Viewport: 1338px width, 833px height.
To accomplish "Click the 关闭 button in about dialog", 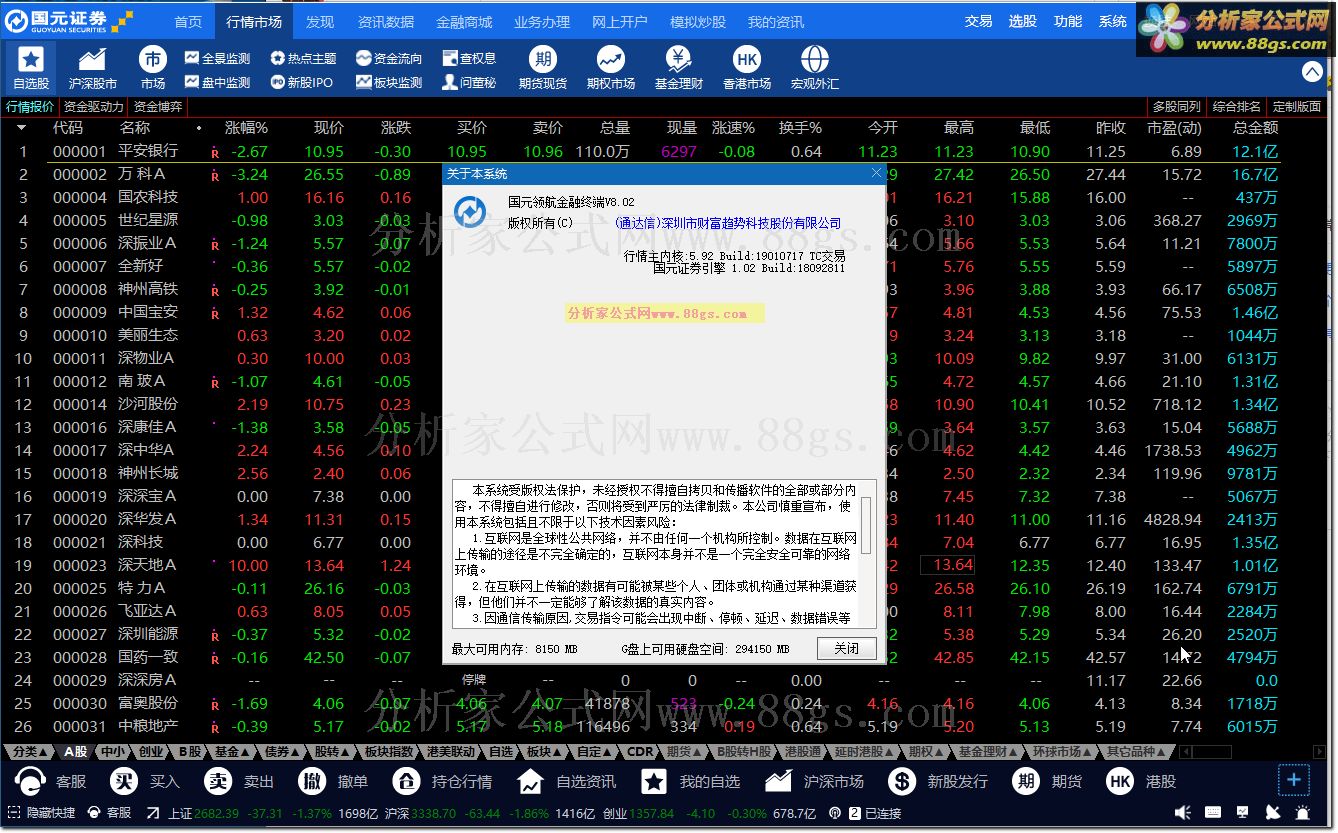I will (x=846, y=648).
